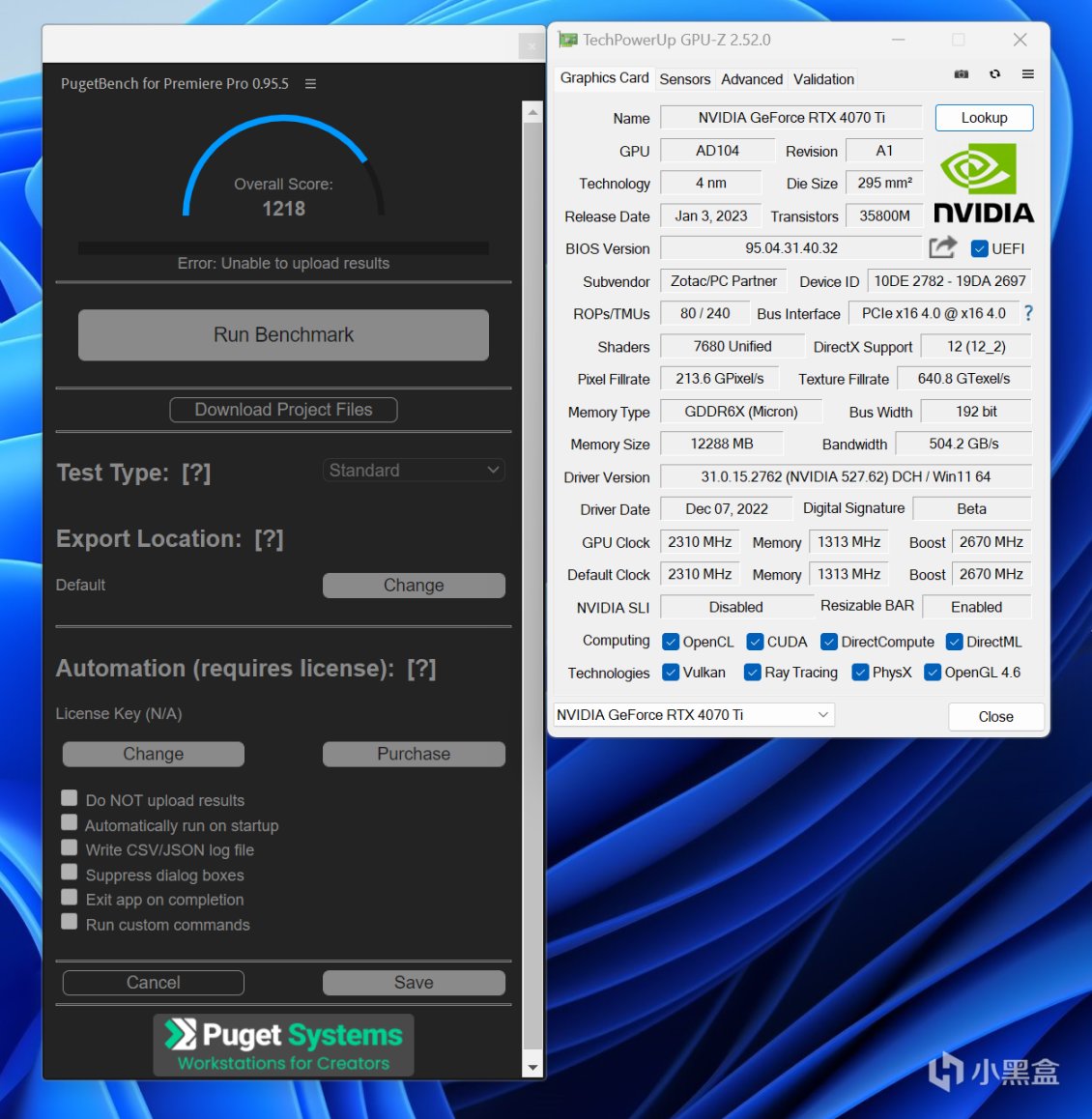Click Change button for Export Location

coord(414,586)
